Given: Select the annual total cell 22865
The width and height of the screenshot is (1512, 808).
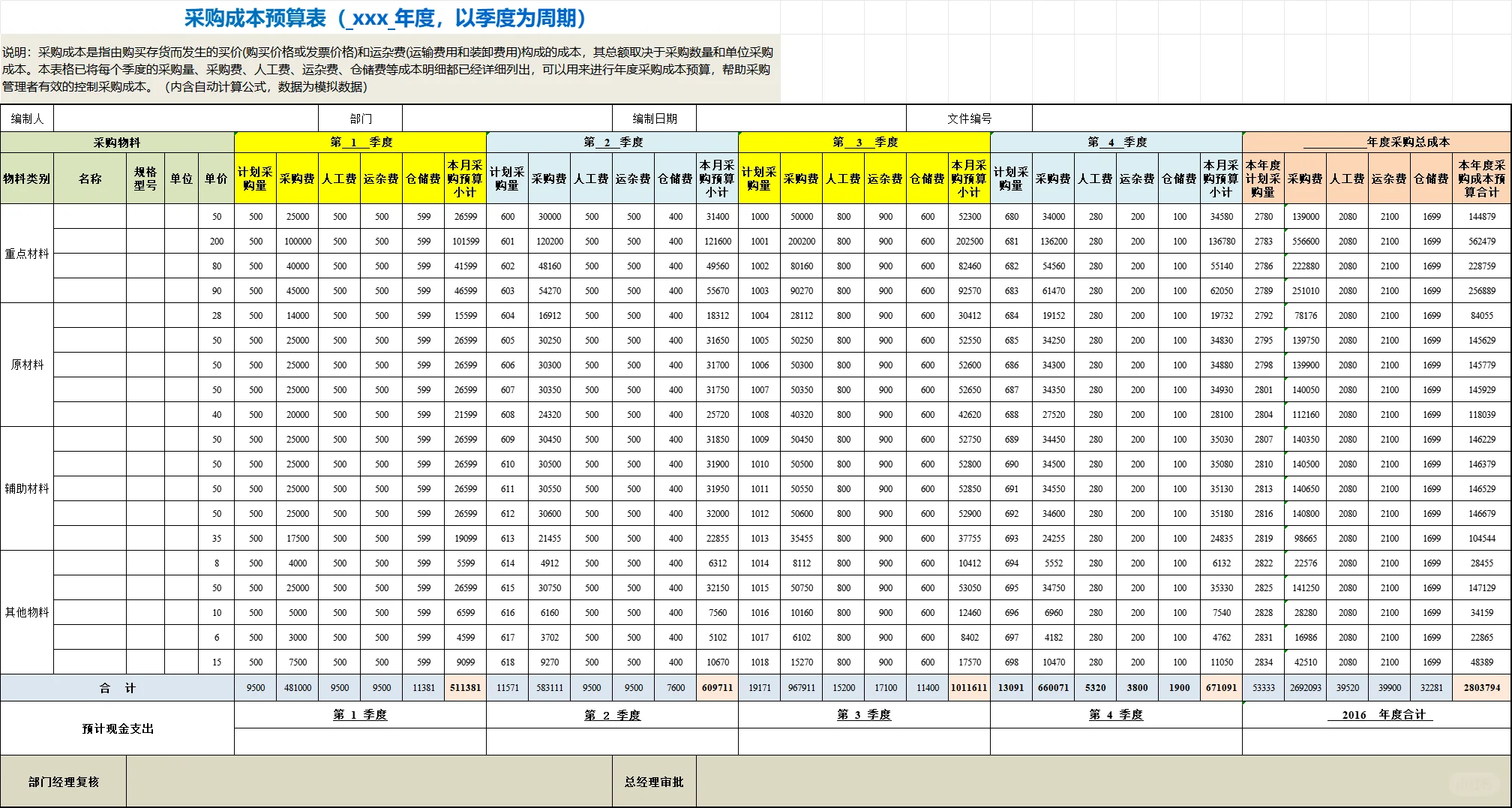Looking at the screenshot, I should pos(1482,638).
